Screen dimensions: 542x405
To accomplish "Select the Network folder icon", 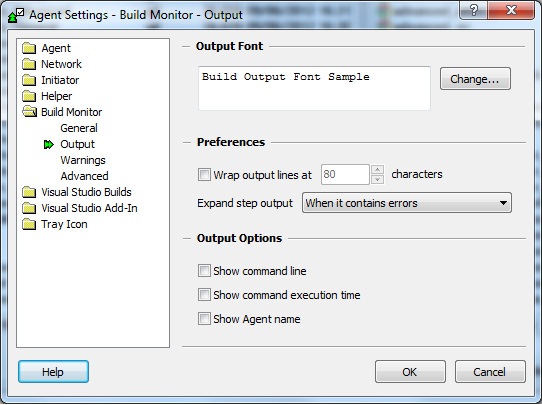I will point(29,64).
